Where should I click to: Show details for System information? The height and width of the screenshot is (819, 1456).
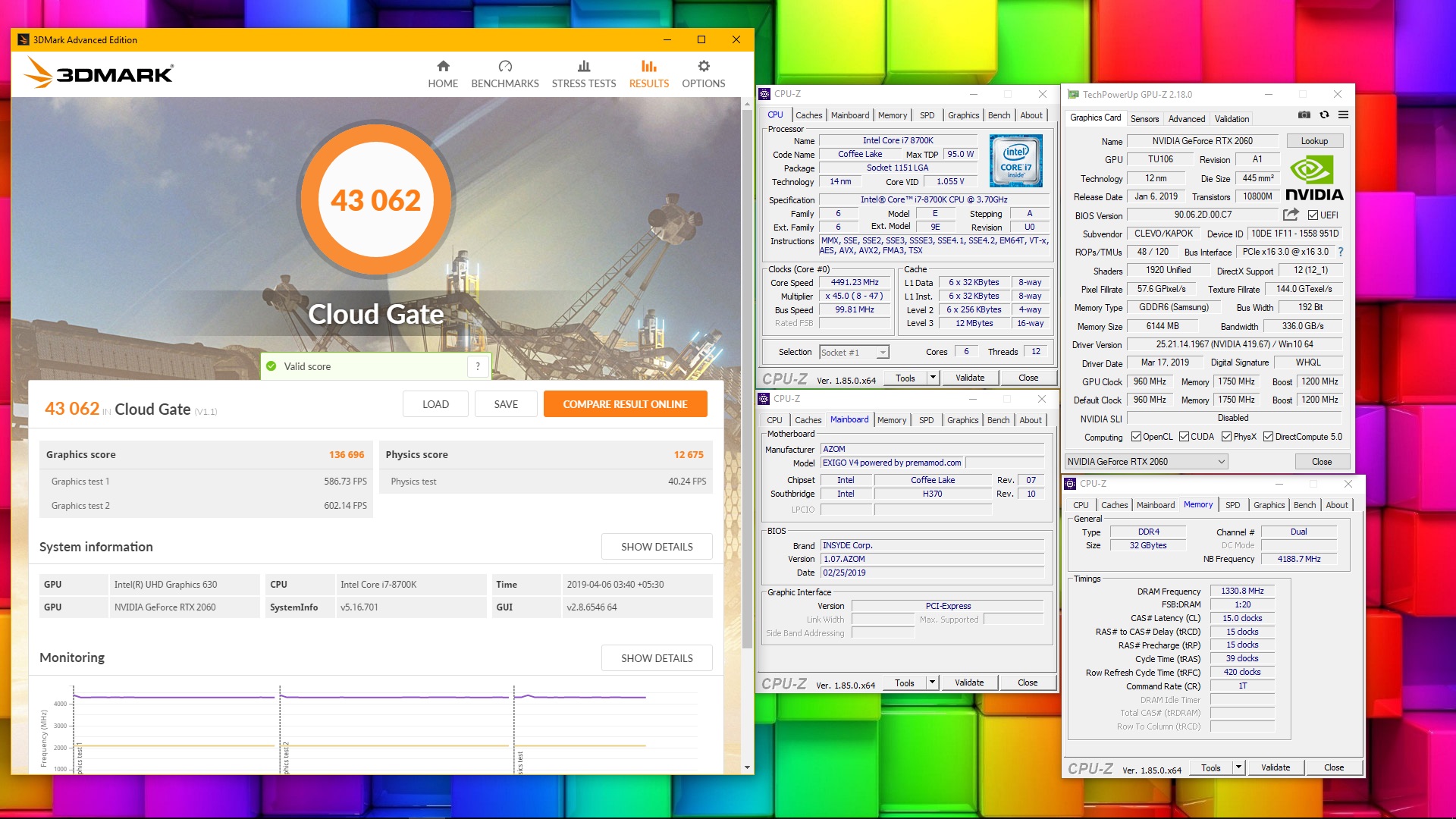657,547
